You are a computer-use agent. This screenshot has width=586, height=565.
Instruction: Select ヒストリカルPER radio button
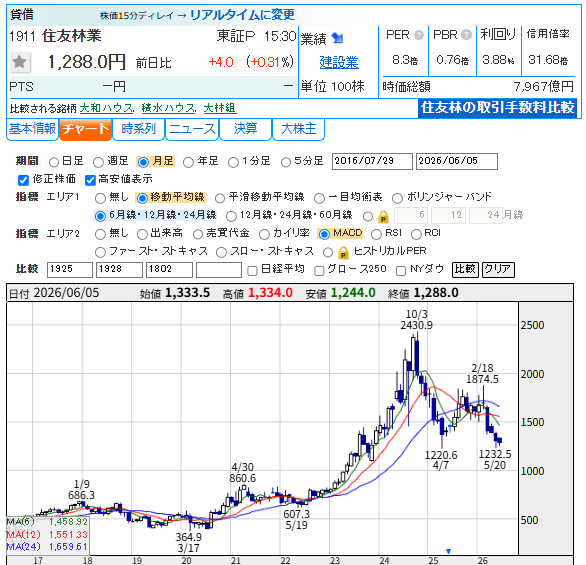click(x=328, y=252)
